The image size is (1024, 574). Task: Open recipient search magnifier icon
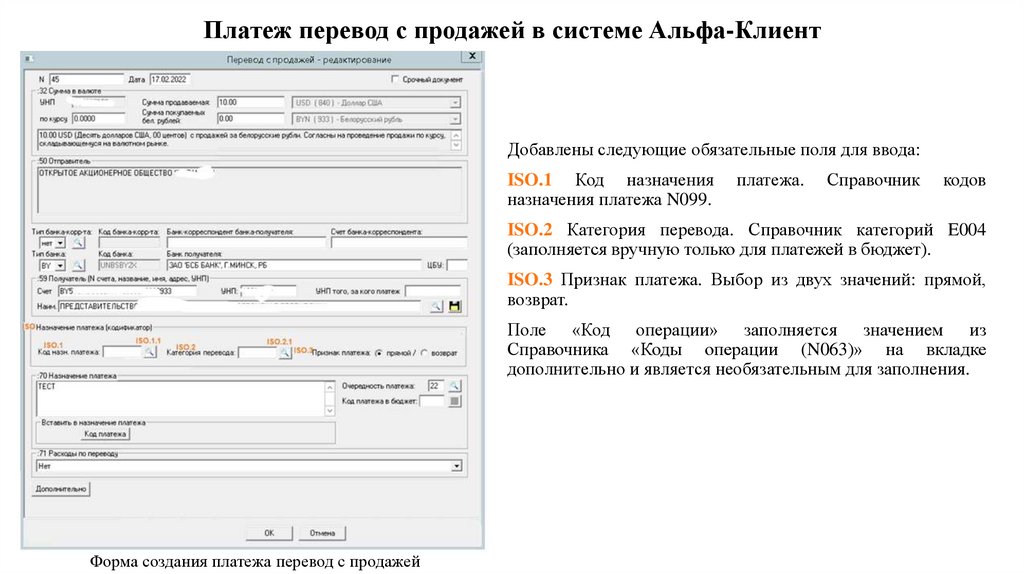pos(436,306)
